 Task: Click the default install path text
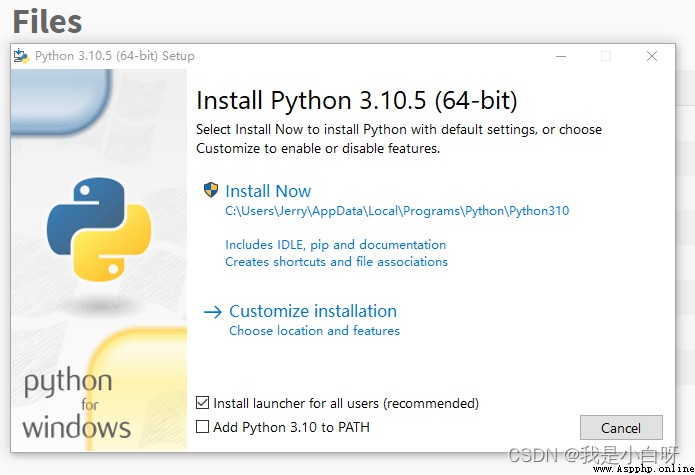click(397, 211)
